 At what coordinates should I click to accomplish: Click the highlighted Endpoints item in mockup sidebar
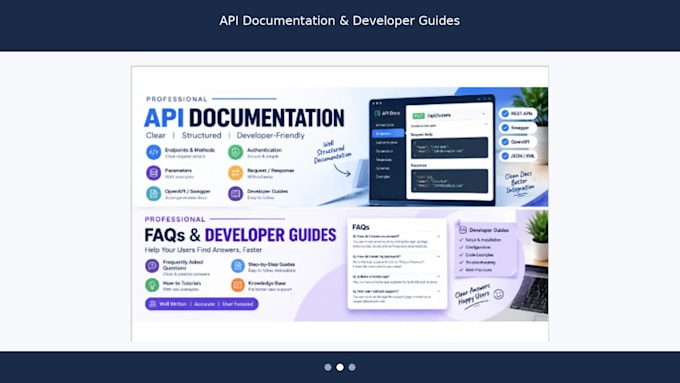[x=388, y=134]
